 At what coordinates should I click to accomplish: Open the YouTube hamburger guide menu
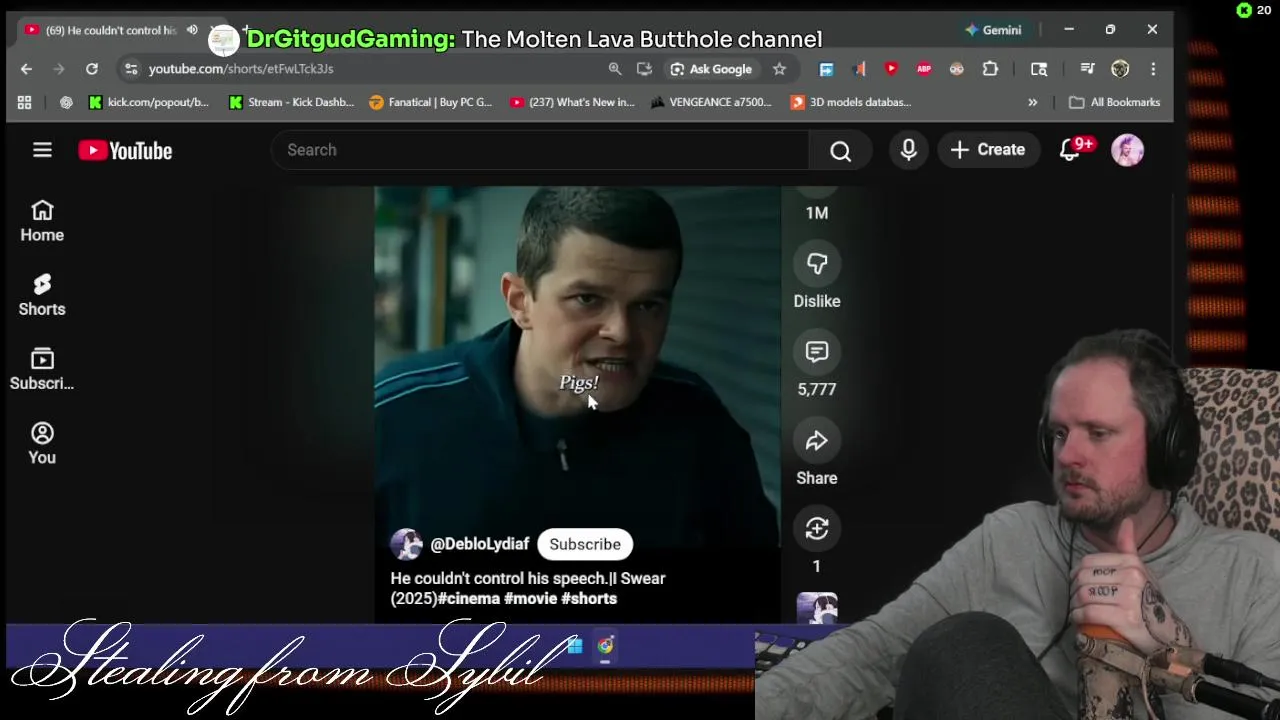click(x=42, y=150)
